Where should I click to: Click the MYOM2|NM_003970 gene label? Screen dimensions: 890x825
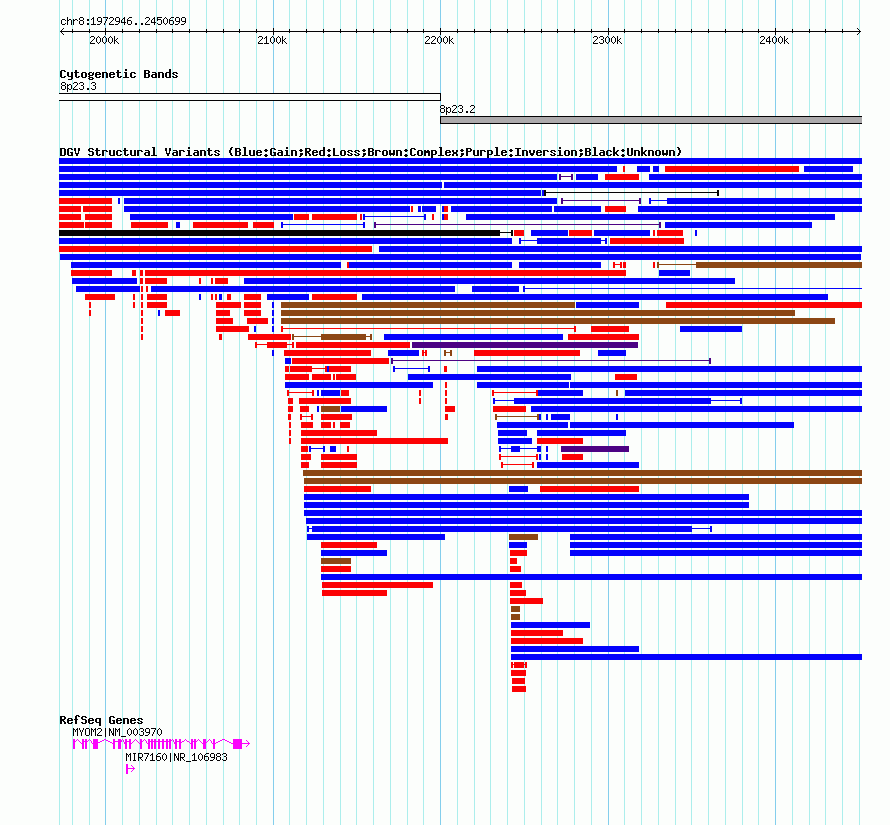(x=117, y=732)
